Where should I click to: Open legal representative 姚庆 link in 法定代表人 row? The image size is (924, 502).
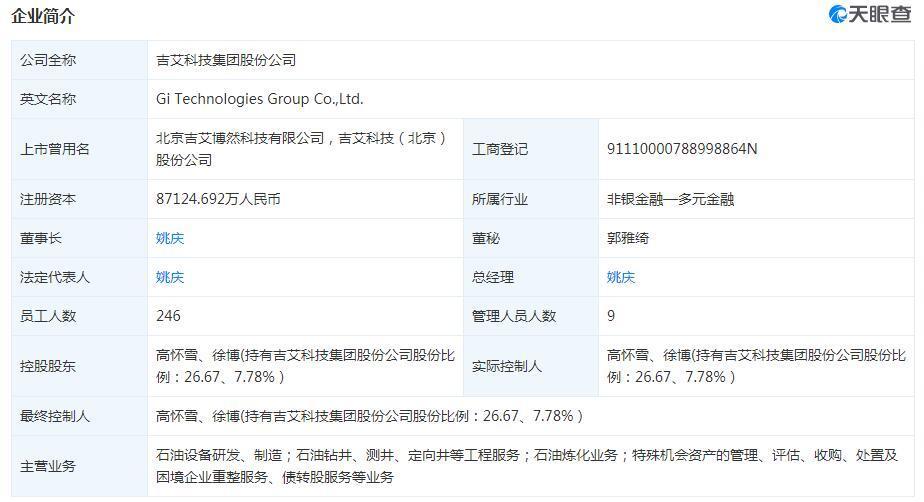[x=170, y=277]
